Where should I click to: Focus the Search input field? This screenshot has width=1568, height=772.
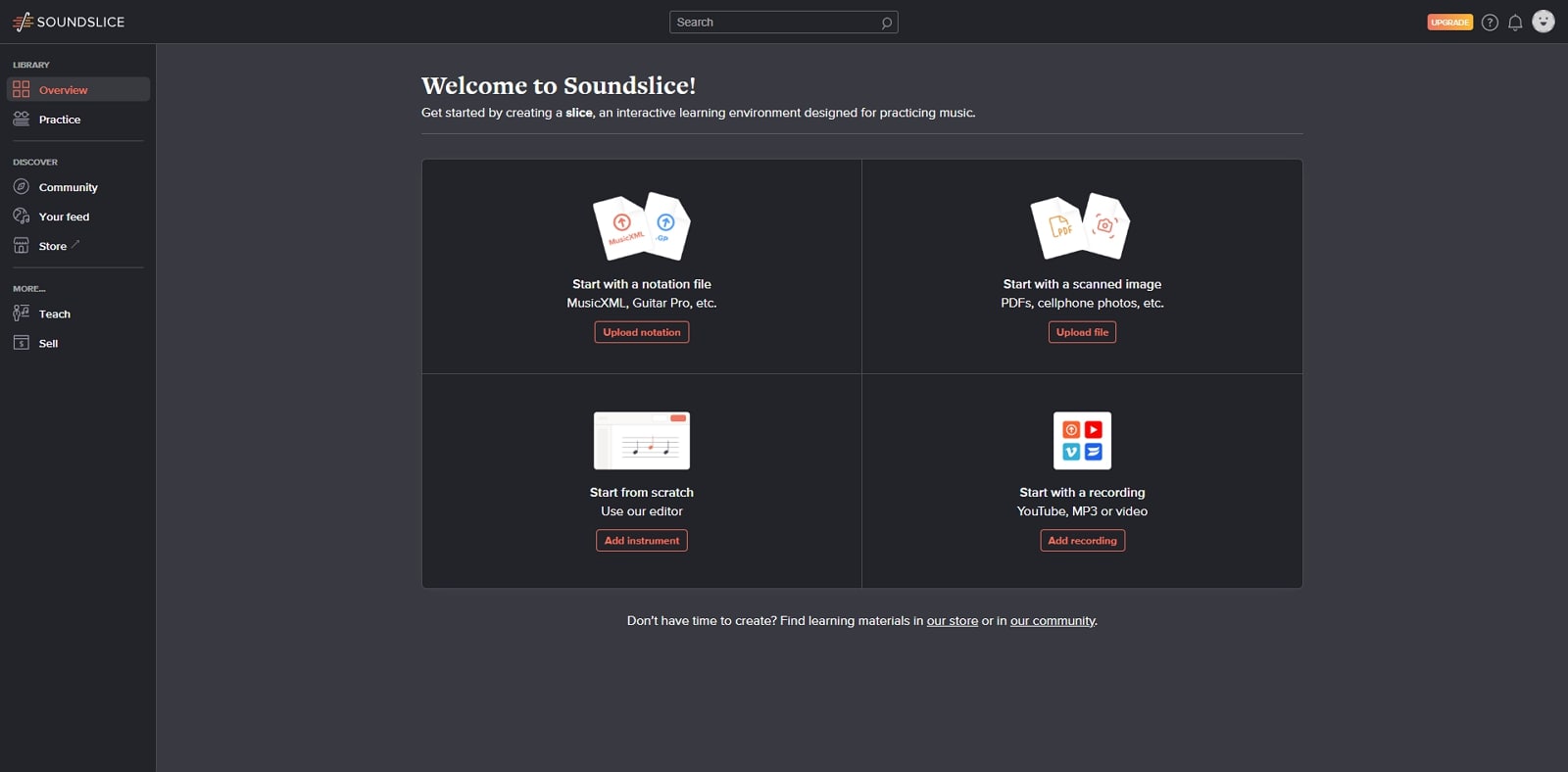(783, 22)
